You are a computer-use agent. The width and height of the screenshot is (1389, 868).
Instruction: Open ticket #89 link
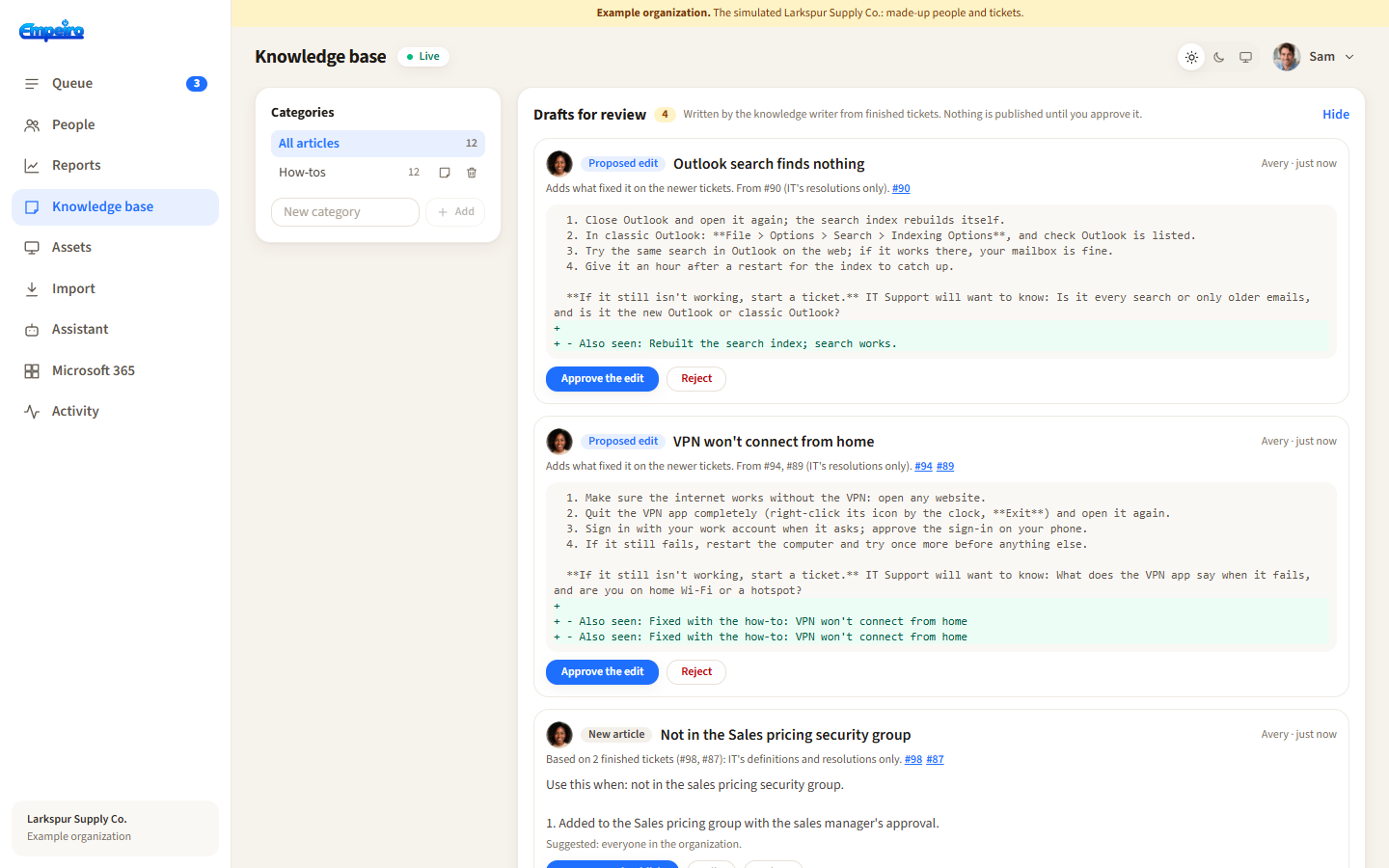945,467
